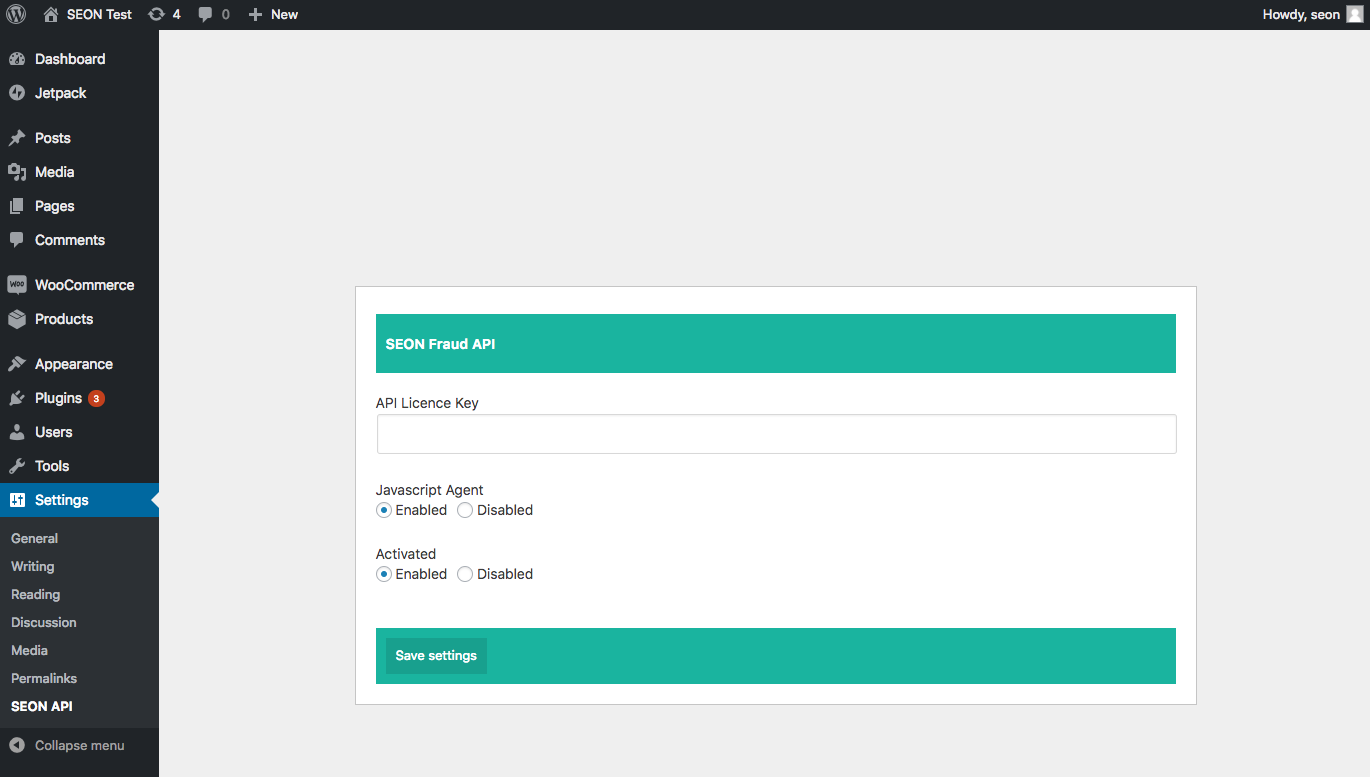1370x777 pixels.
Task: Open the updates icon showing 4
Action: pos(156,14)
